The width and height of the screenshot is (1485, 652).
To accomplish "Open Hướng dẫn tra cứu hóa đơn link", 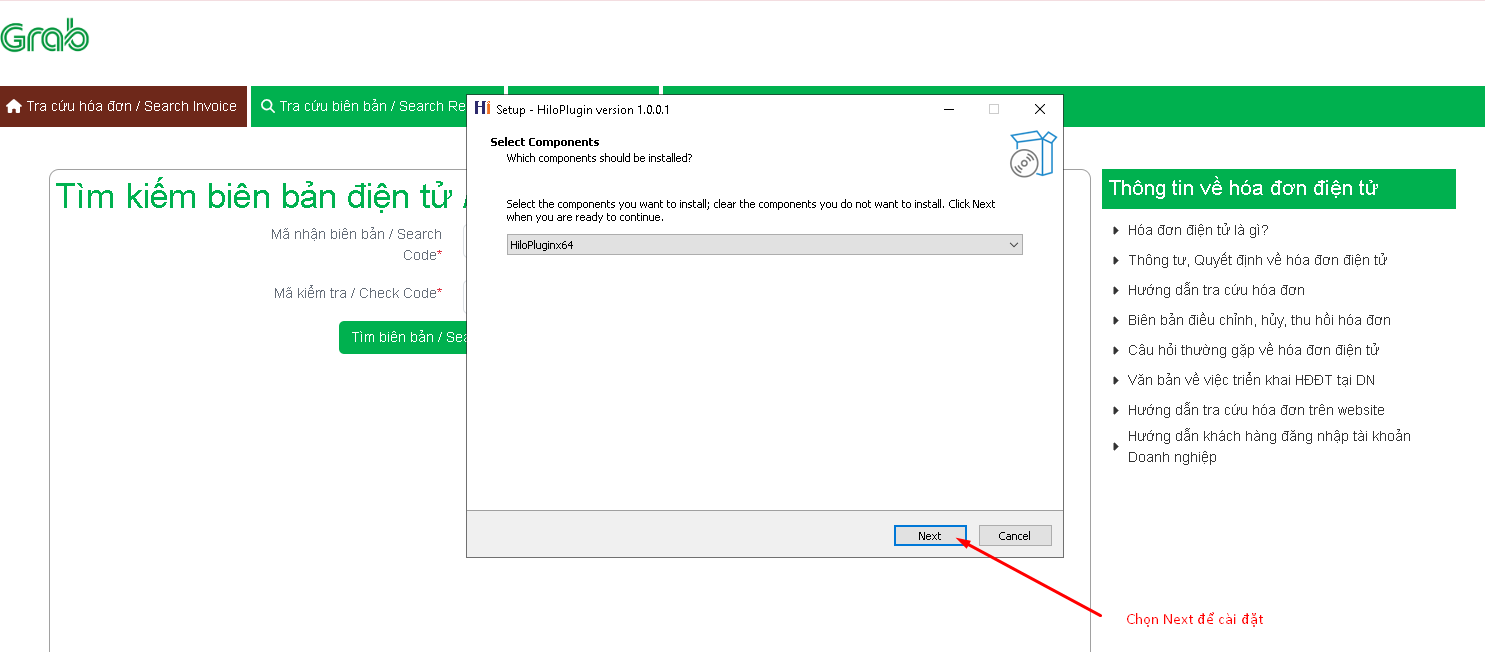I will click(1216, 290).
